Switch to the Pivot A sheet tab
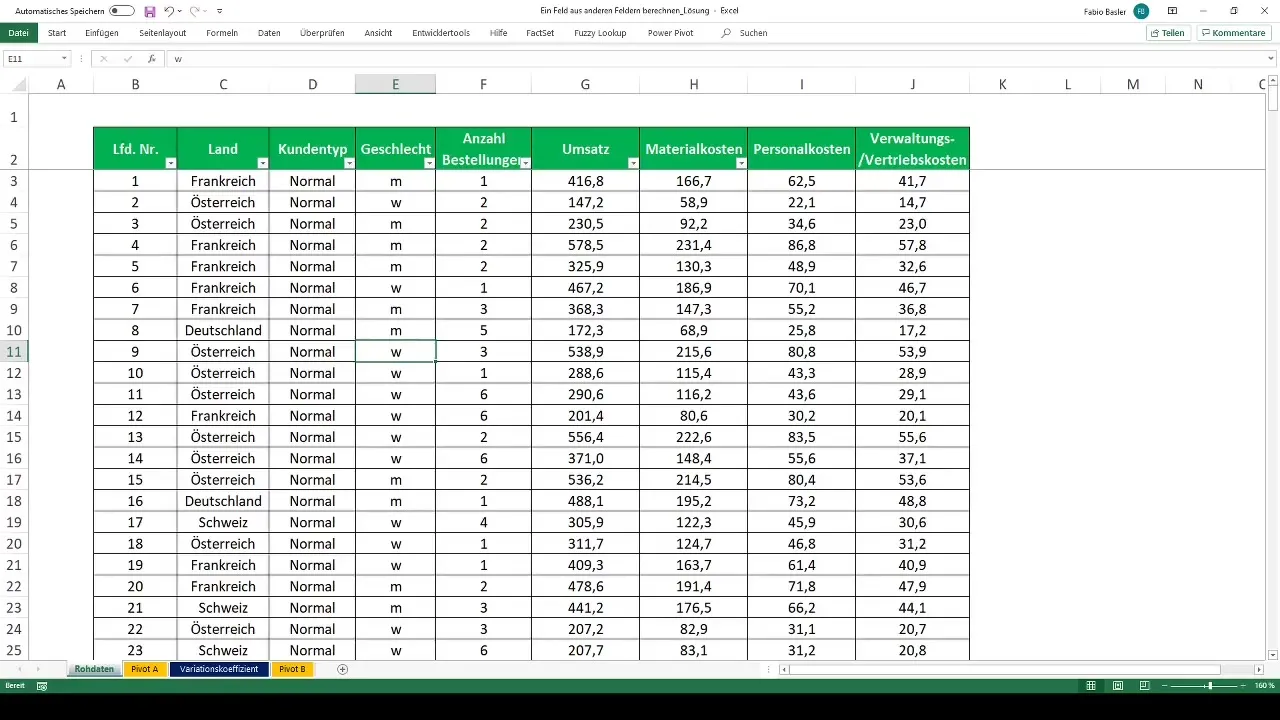Viewport: 1280px width, 720px height. tap(145, 669)
